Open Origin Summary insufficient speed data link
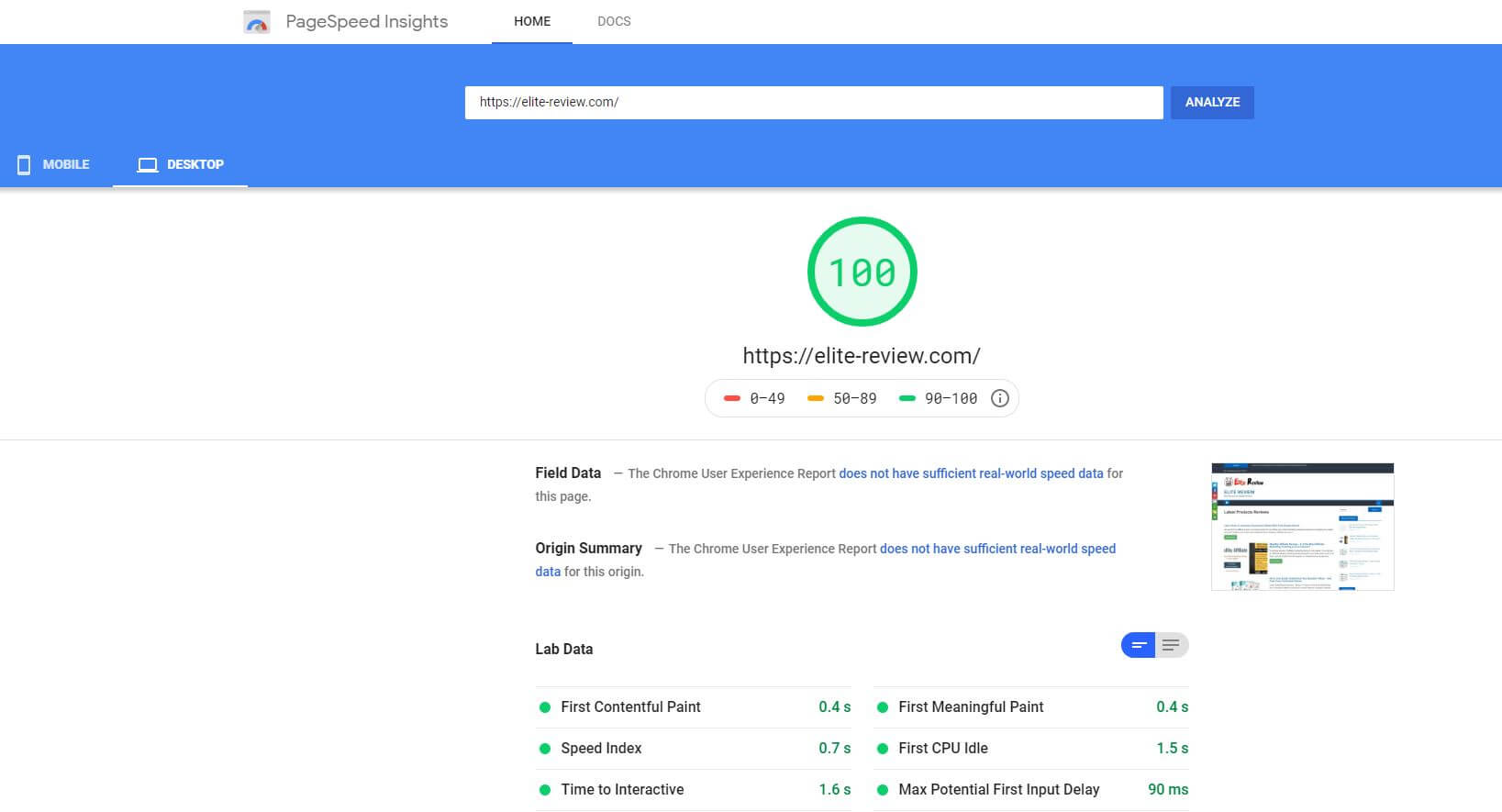Screen dimensions: 1502x812 point(997,549)
